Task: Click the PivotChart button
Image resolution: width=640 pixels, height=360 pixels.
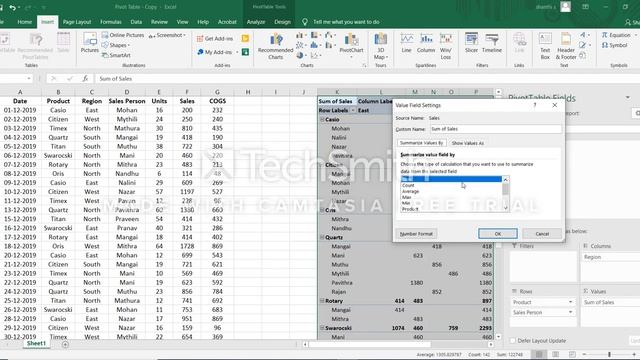Action: tap(351, 45)
